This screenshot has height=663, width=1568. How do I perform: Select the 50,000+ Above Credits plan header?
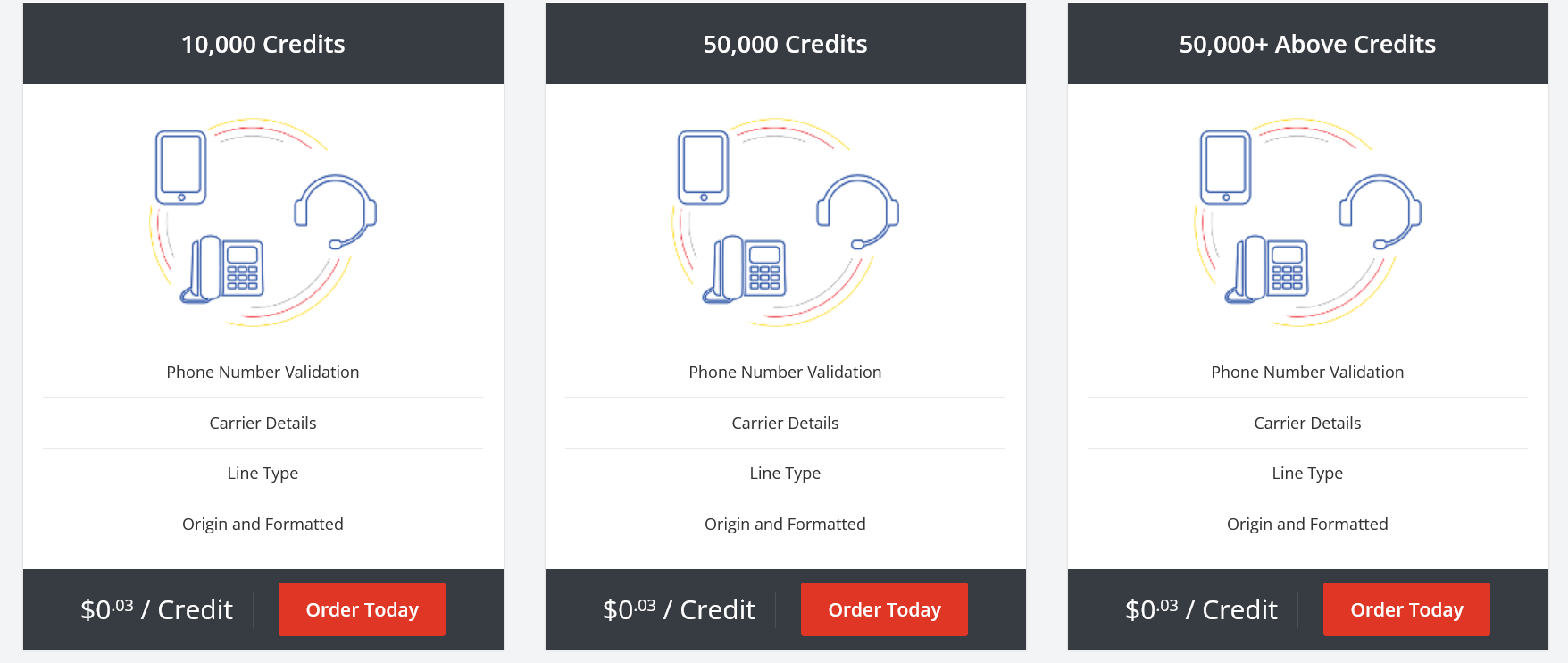(x=1306, y=43)
